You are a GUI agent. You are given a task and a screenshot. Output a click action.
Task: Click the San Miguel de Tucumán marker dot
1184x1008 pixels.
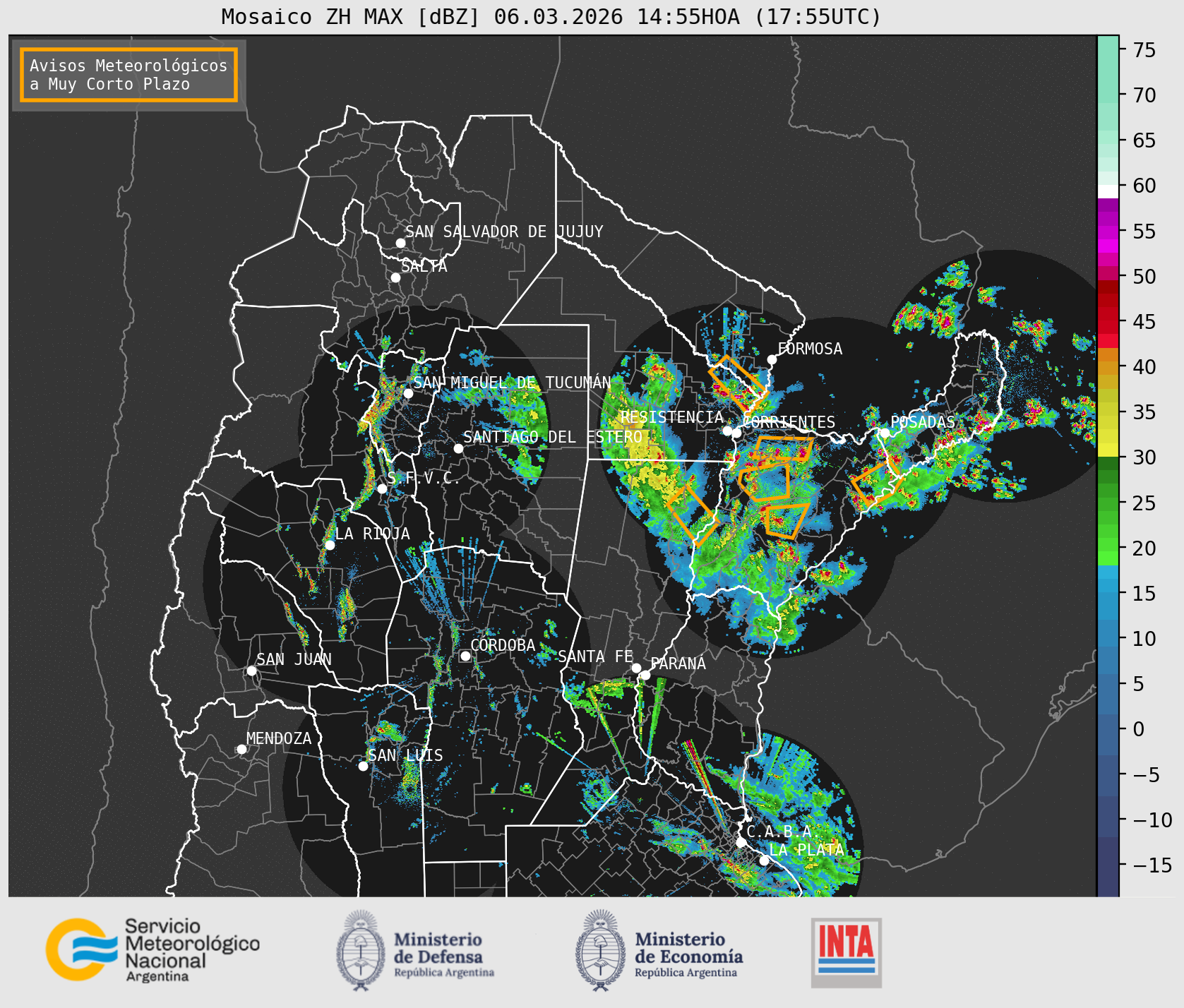[x=408, y=393]
